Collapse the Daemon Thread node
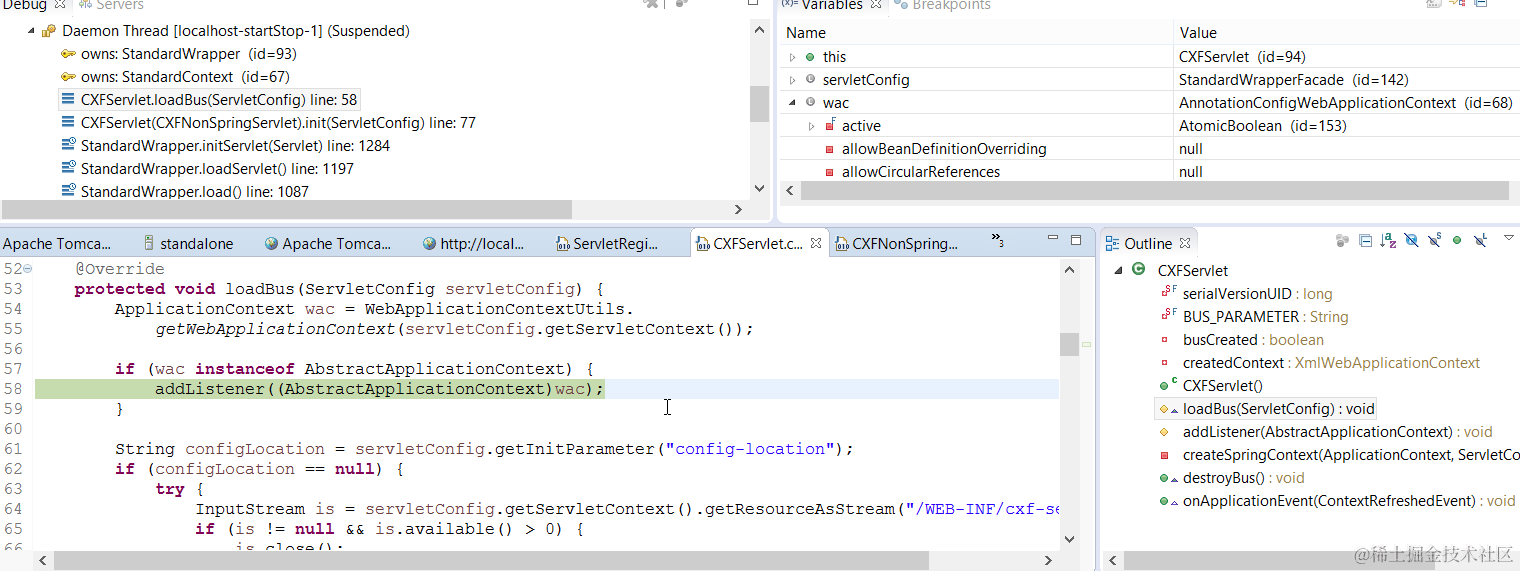The image size is (1520, 571). point(32,31)
